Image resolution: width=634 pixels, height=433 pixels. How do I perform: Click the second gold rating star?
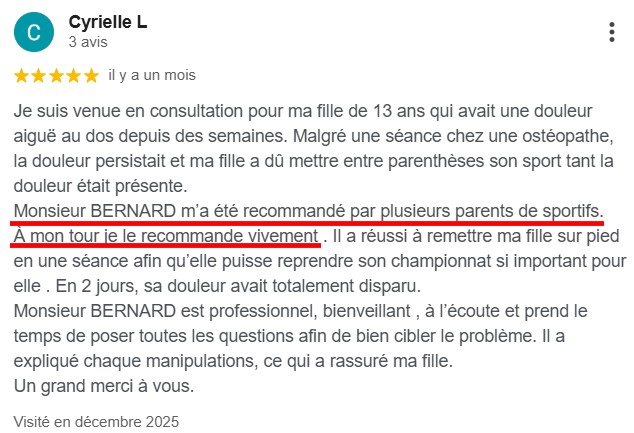[x=39, y=76]
